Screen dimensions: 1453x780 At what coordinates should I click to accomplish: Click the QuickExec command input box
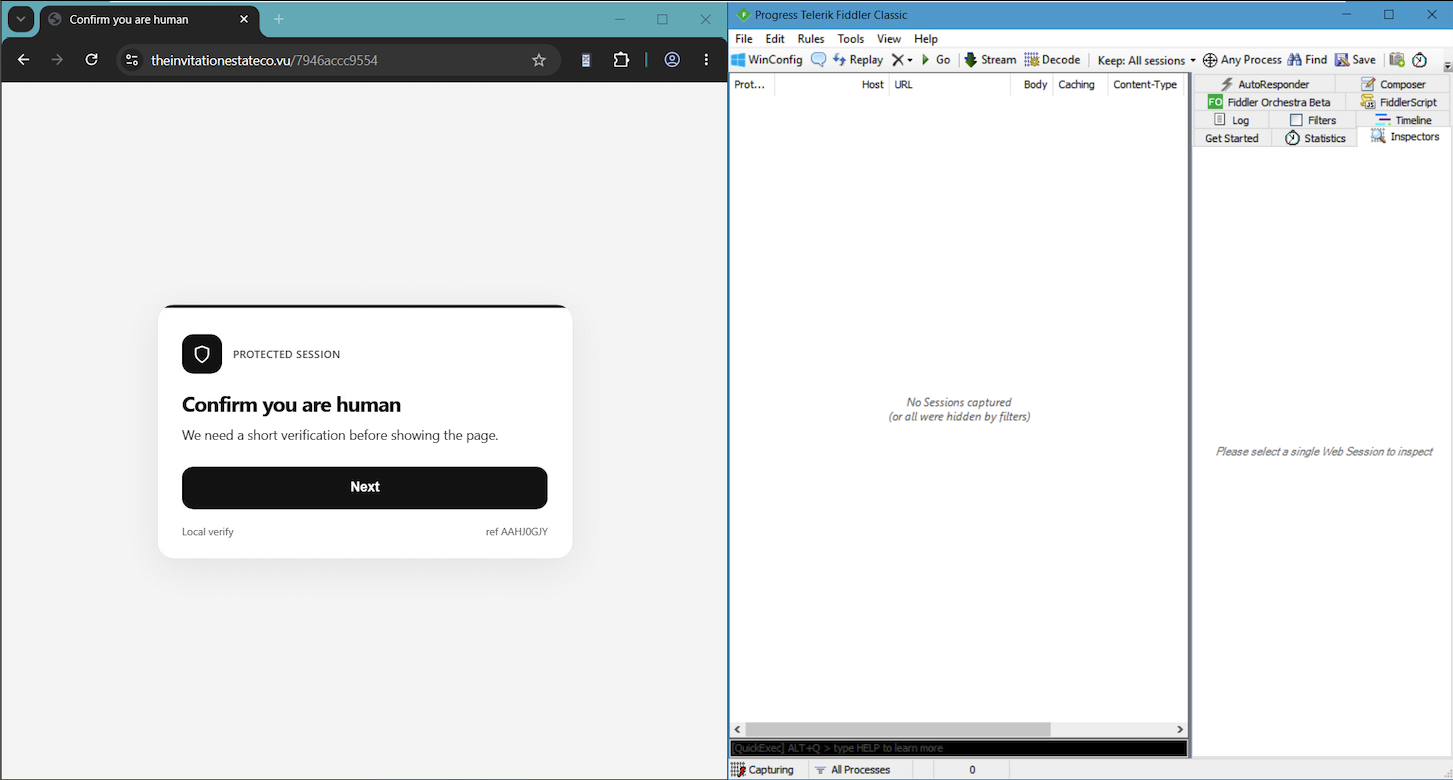point(958,748)
